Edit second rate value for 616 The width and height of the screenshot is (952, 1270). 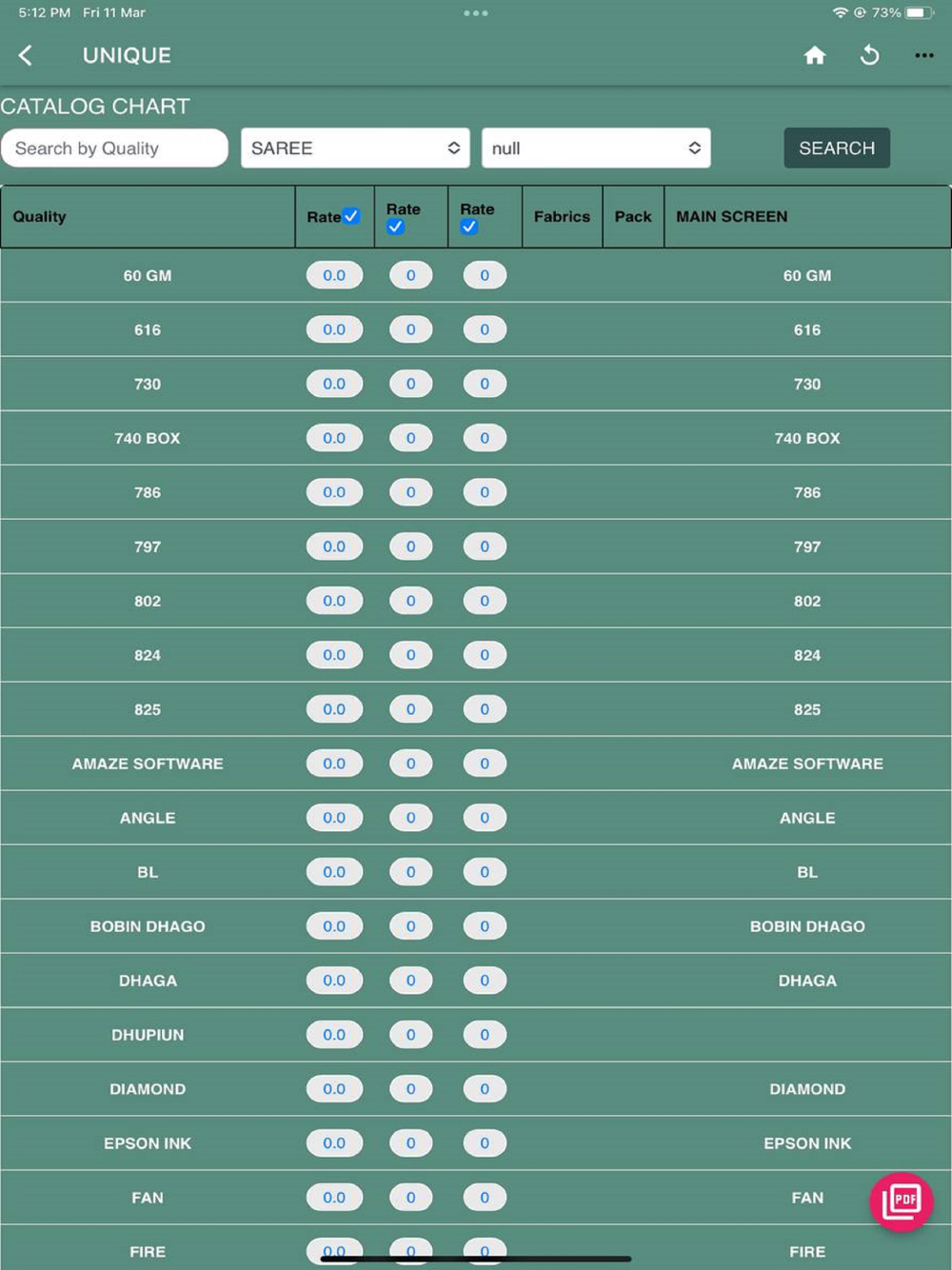pyautogui.click(x=411, y=329)
